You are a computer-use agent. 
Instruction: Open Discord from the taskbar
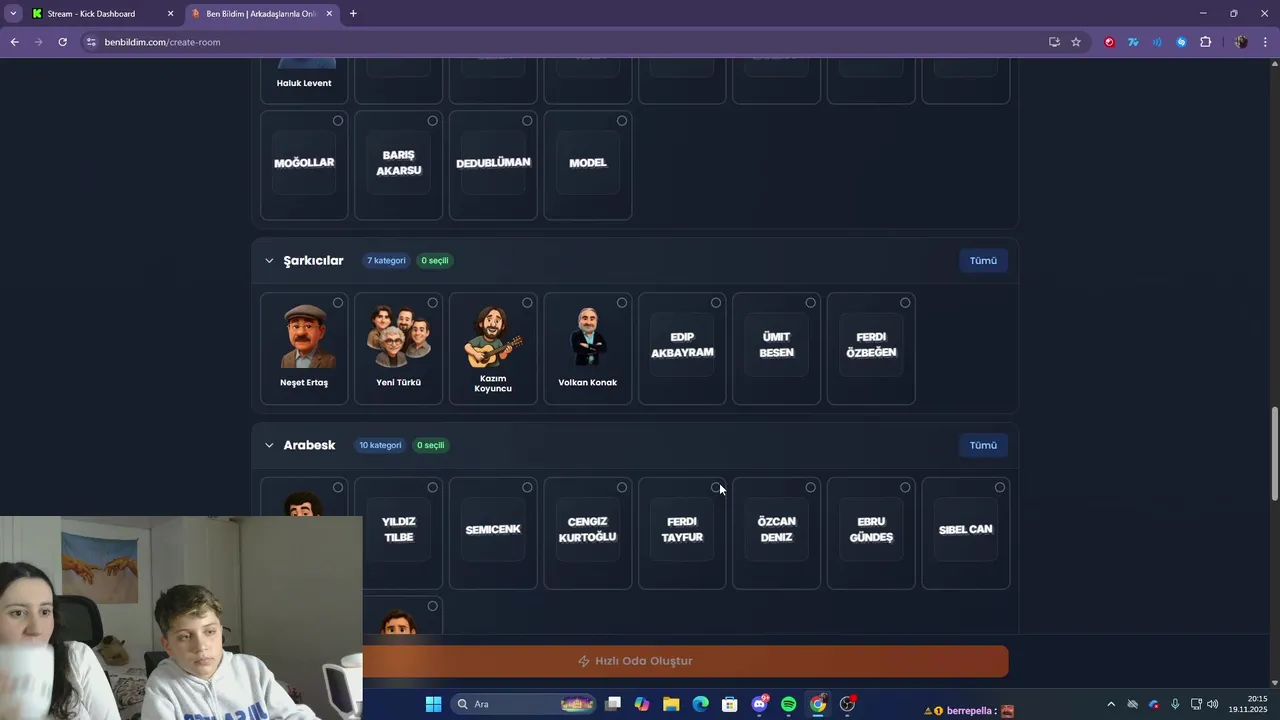(x=759, y=704)
